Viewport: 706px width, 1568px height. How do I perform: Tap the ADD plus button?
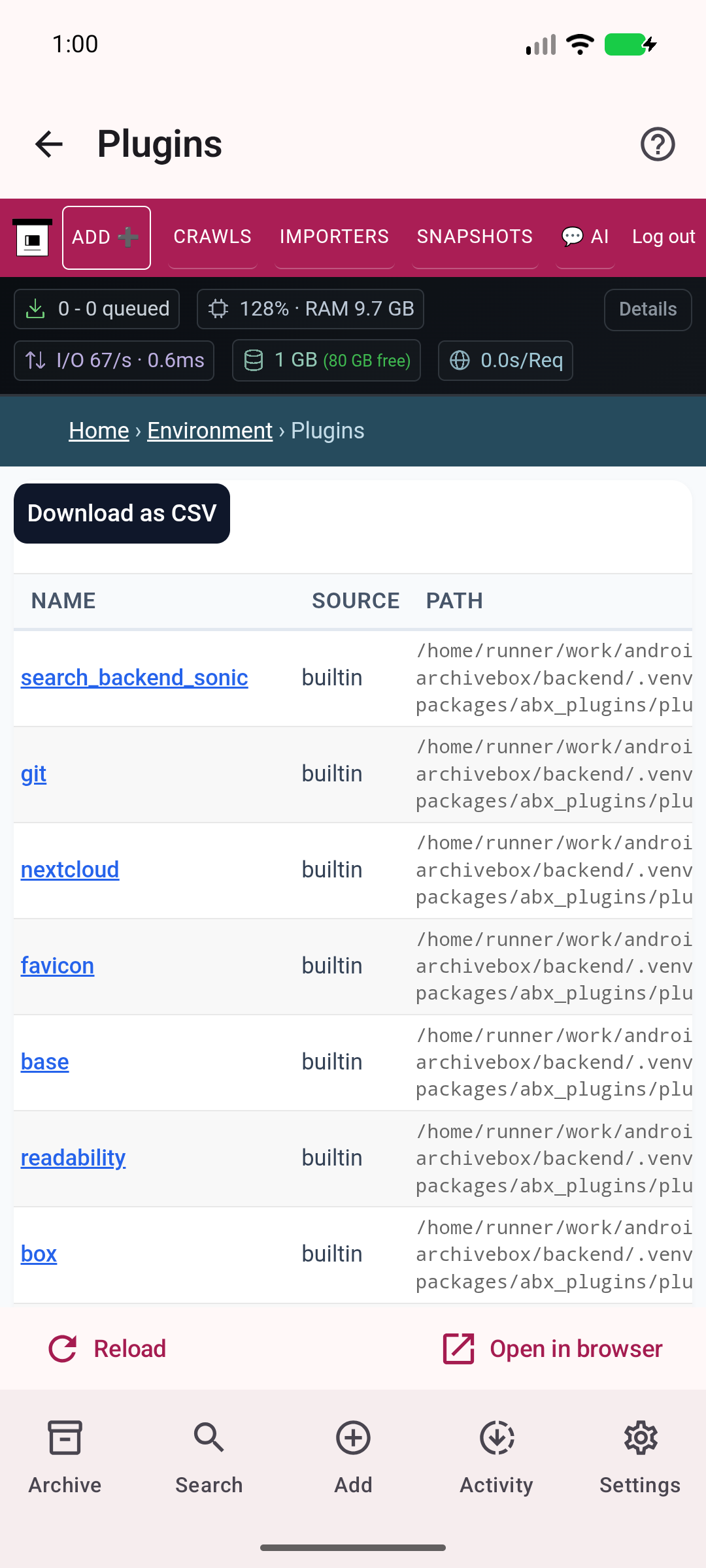(107, 238)
